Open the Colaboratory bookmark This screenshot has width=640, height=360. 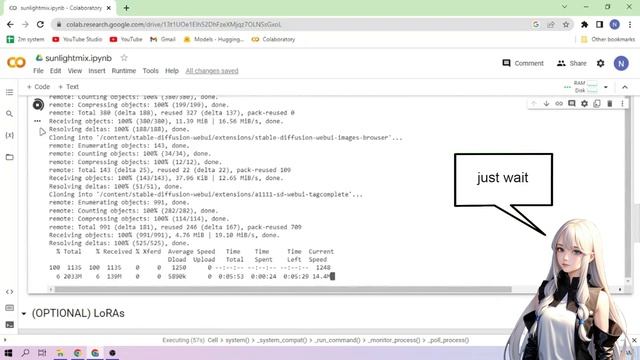(x=273, y=39)
